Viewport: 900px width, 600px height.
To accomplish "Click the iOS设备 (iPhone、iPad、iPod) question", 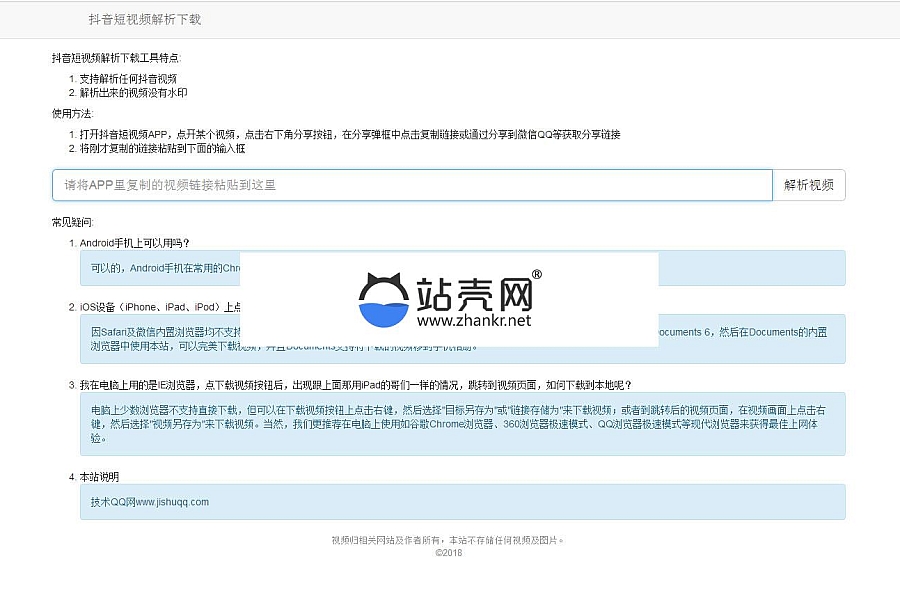I will pyautogui.click(x=160, y=307).
